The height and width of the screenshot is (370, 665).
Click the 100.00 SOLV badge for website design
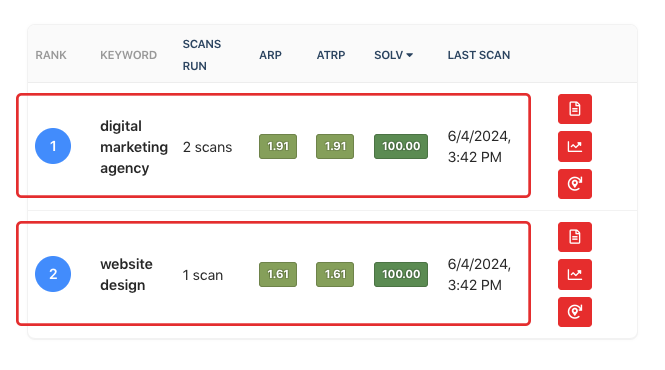[x=401, y=274]
